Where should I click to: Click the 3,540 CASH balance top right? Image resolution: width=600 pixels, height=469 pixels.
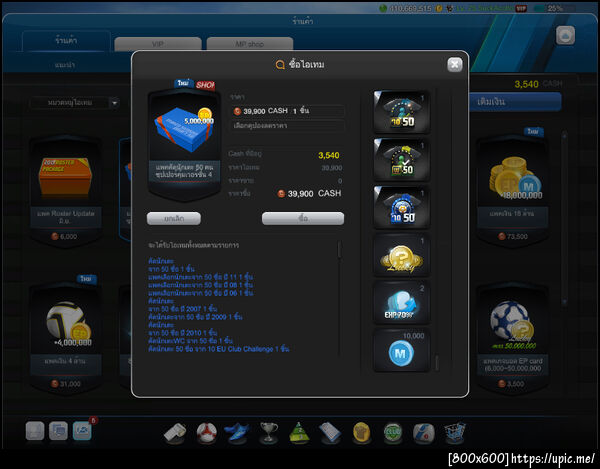point(538,84)
